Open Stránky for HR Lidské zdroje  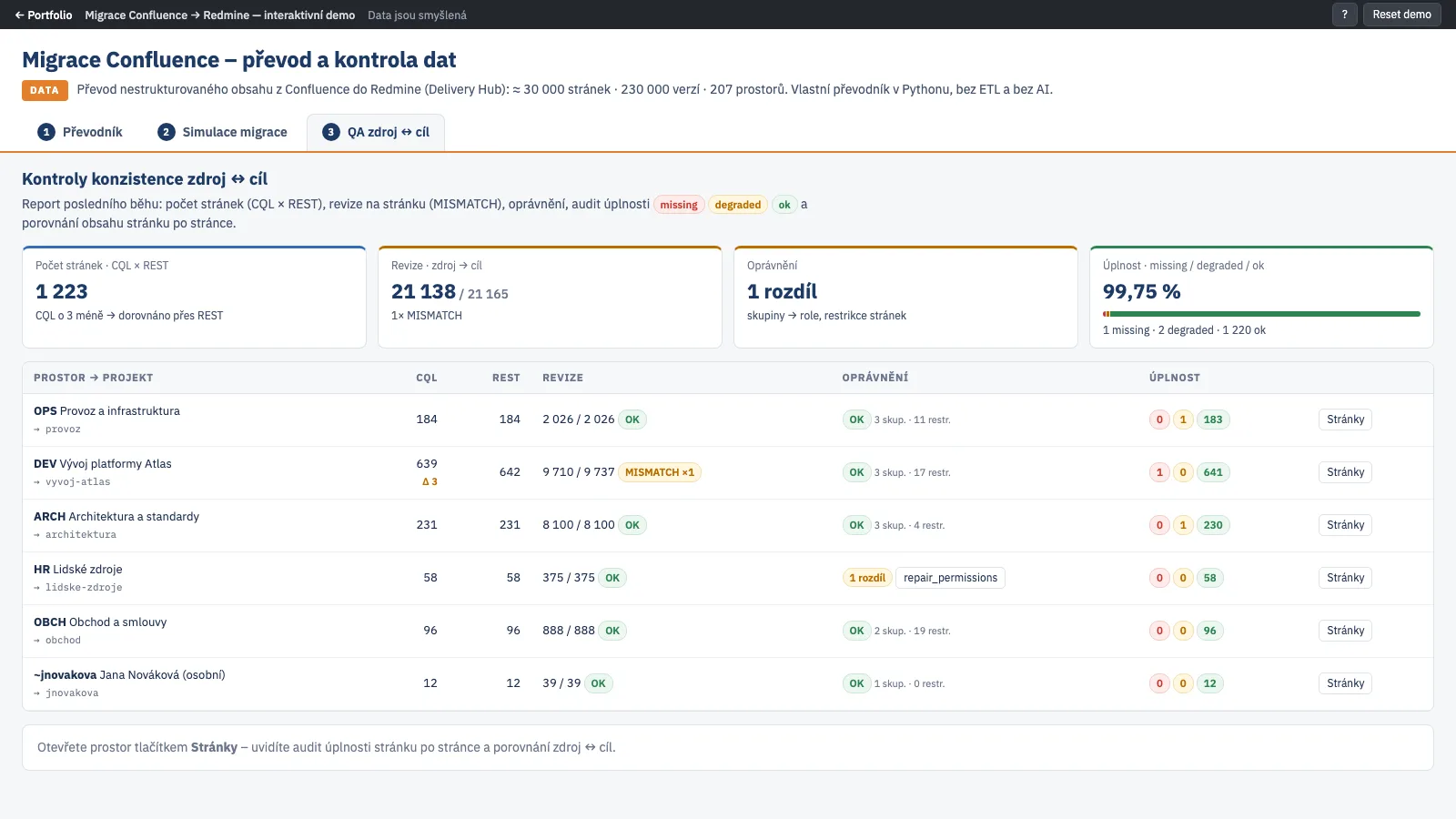(1345, 578)
